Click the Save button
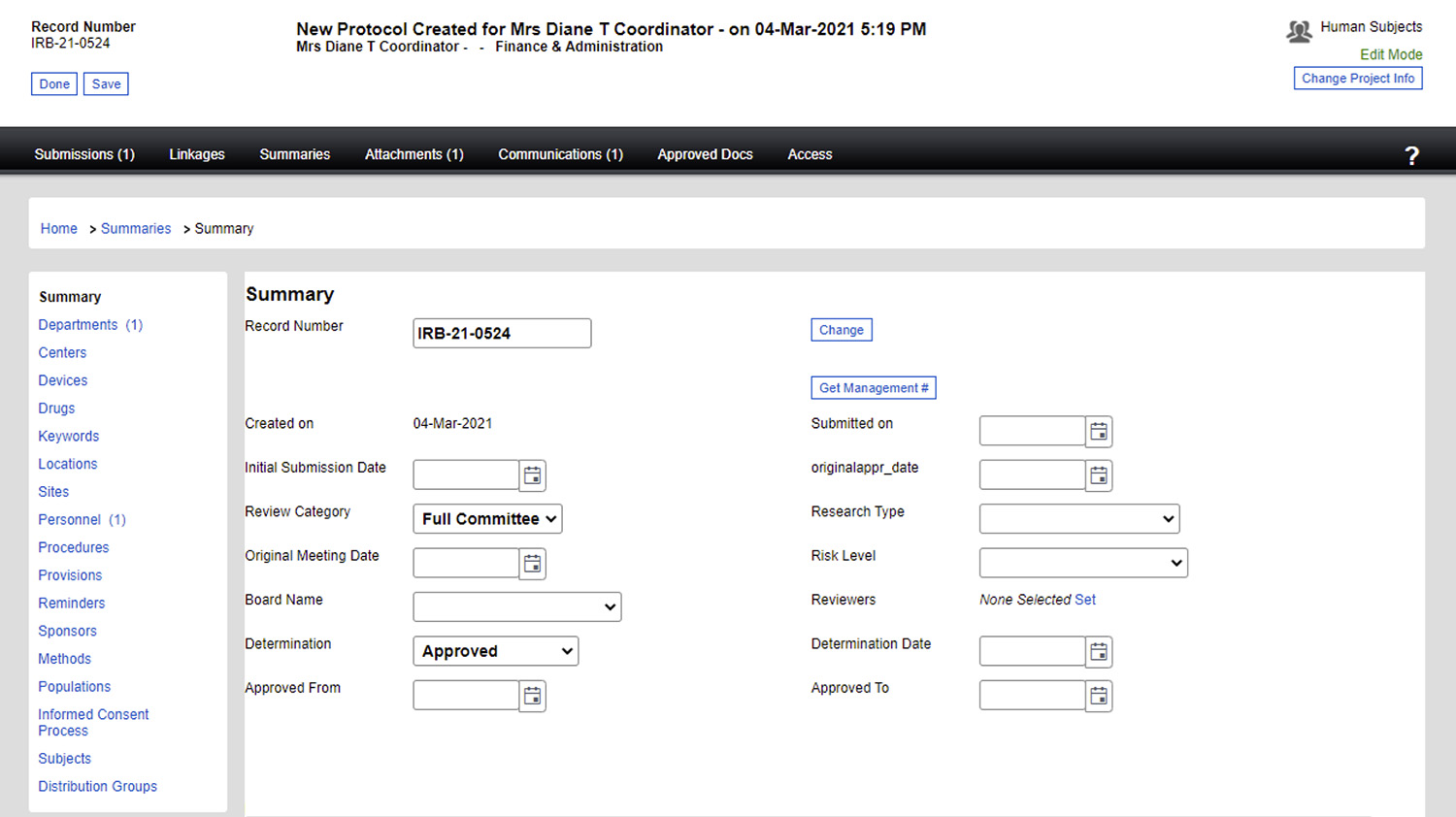The width and height of the screenshot is (1456, 817). (105, 83)
